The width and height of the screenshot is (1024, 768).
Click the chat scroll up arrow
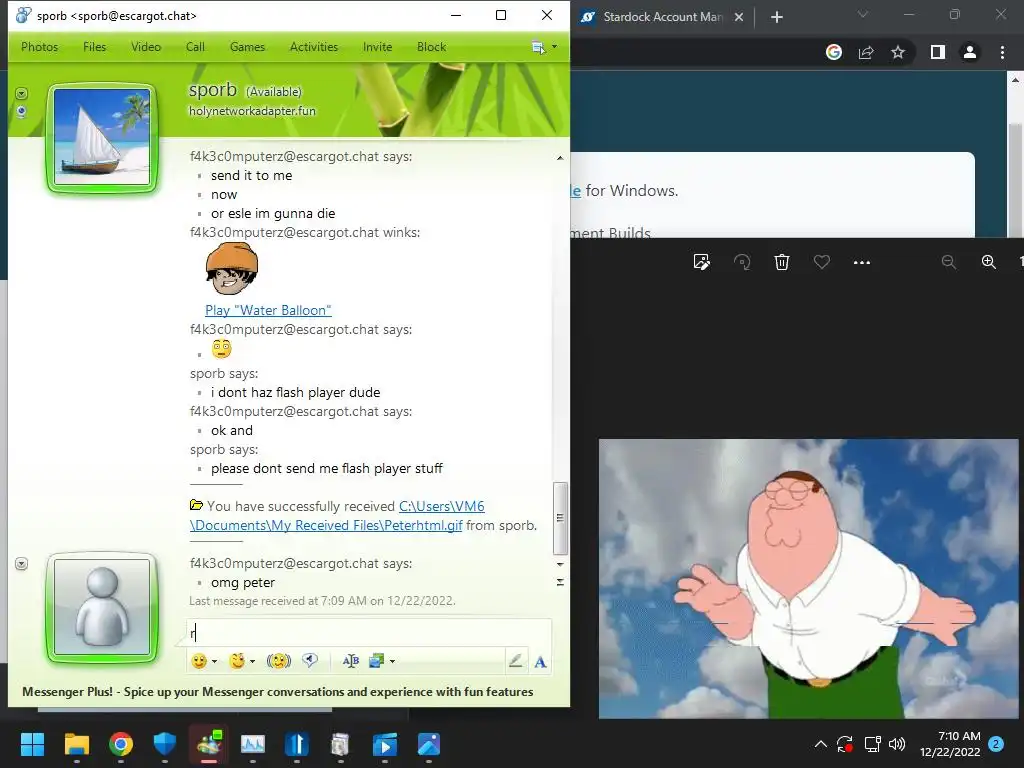coord(560,158)
